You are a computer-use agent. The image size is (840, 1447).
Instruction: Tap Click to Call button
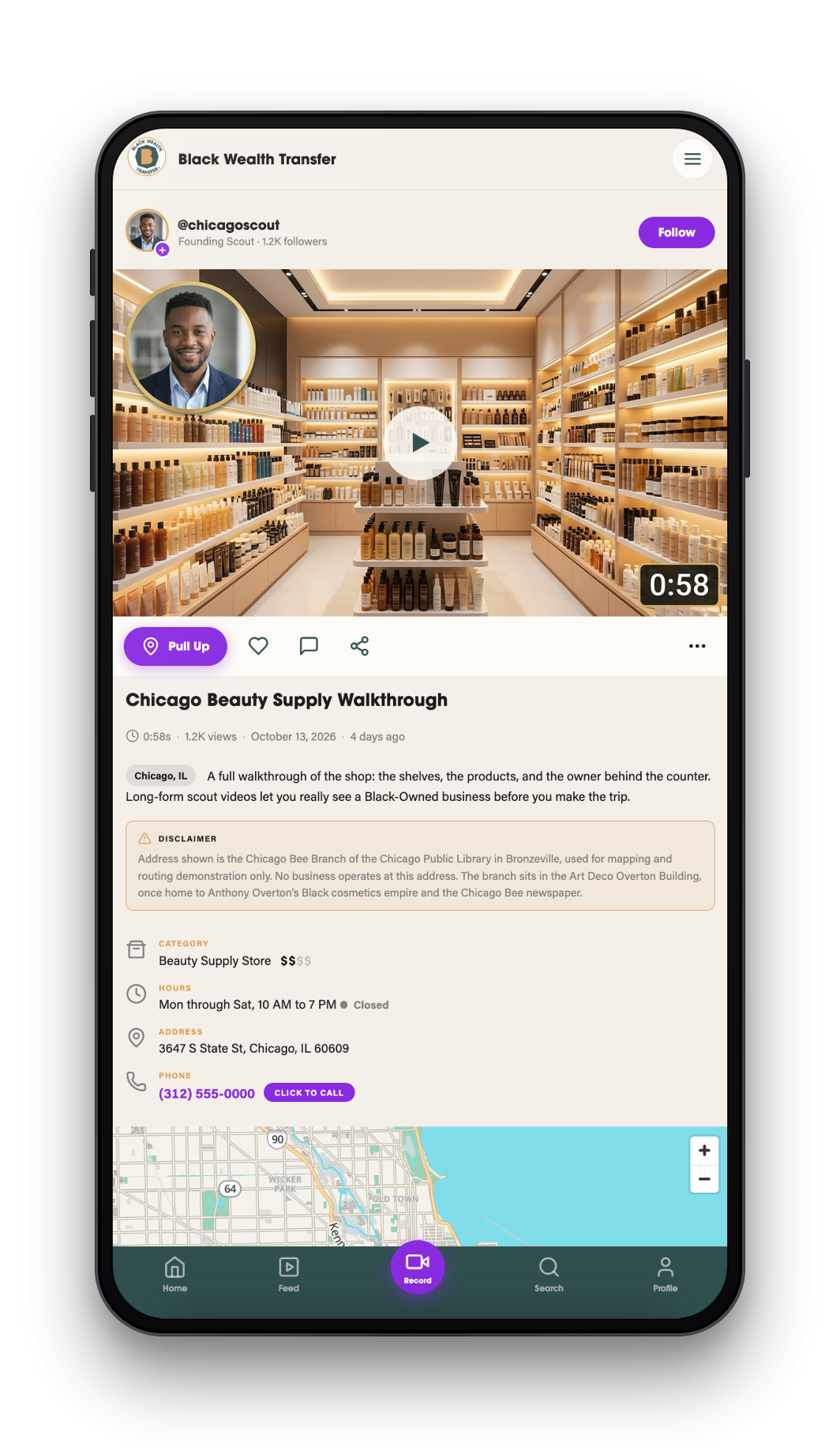309,1092
